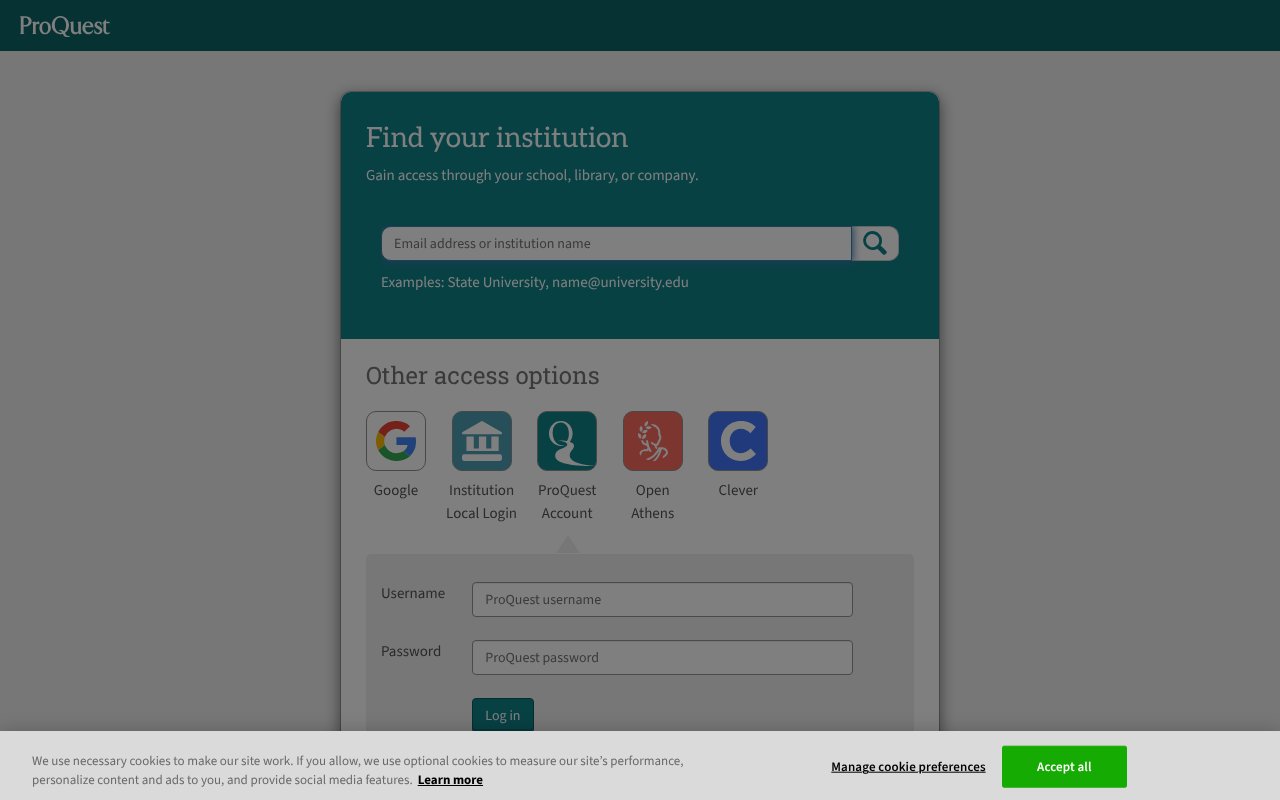The height and width of the screenshot is (800, 1280).
Task: Click the ProQuest username field
Action: point(662,599)
